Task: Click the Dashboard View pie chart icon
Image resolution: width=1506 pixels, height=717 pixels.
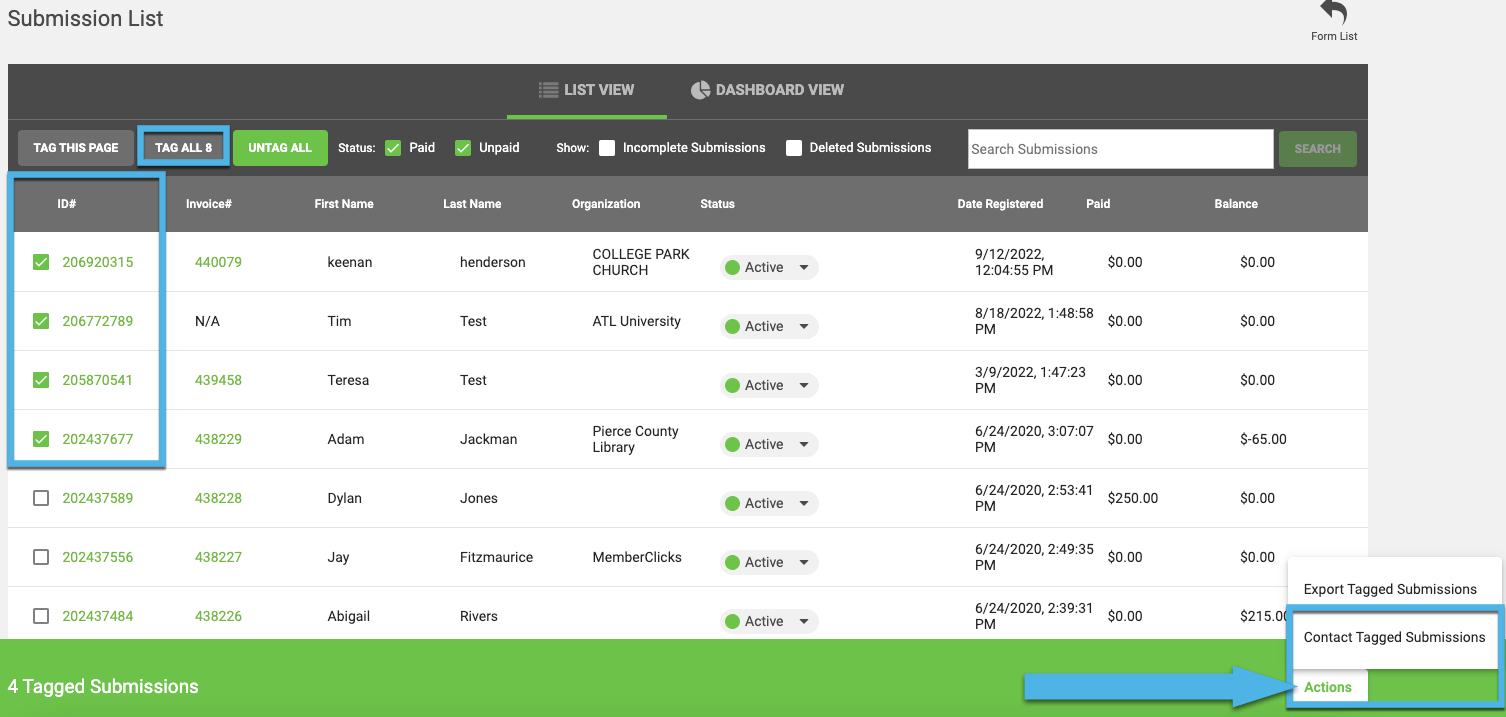Action: pyautogui.click(x=700, y=90)
